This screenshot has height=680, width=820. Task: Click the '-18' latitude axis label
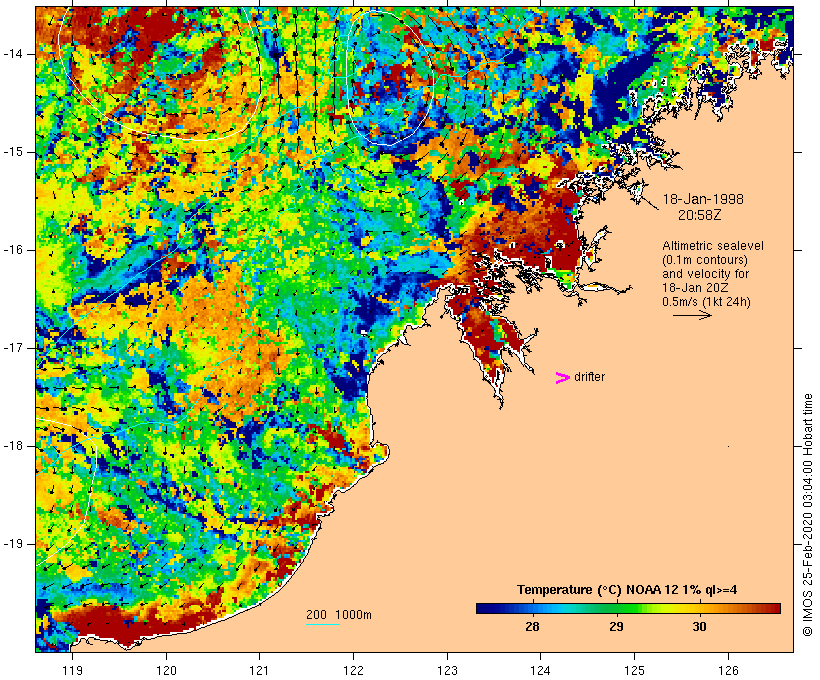click(x=13, y=446)
